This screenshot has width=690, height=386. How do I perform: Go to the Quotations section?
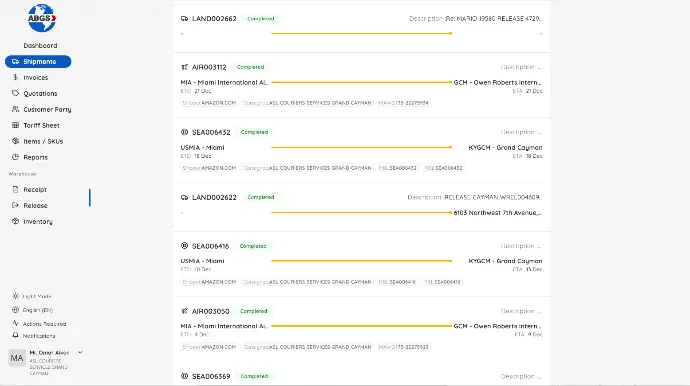[38, 93]
